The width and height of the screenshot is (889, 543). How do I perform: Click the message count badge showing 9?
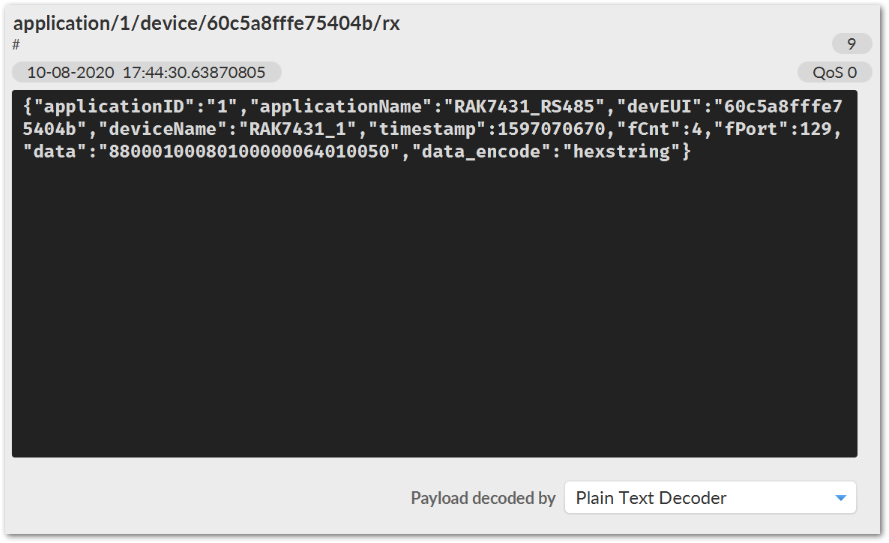pyautogui.click(x=851, y=44)
